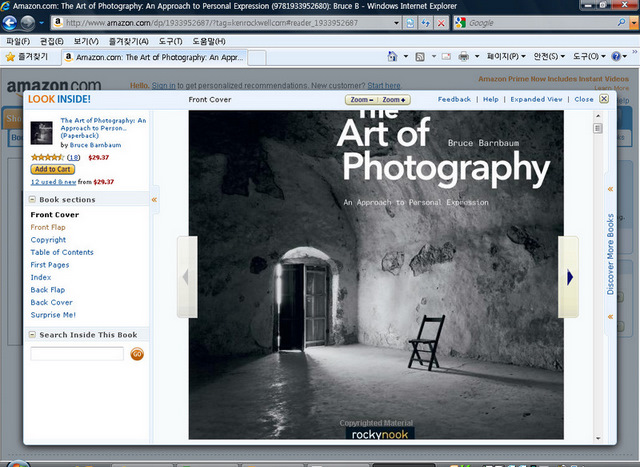The image size is (640, 467).
Task: Select Front Cover section
Action: point(55,215)
